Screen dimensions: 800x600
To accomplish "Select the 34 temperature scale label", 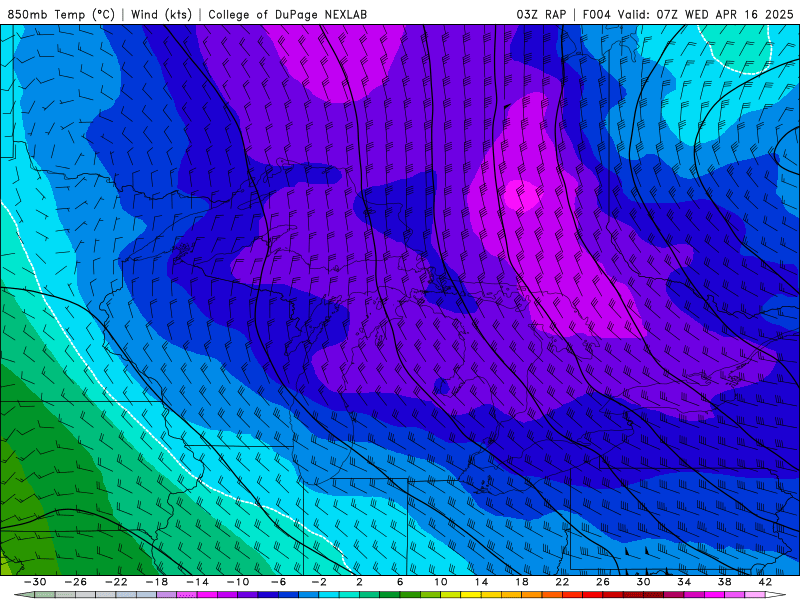I will 684,582.
